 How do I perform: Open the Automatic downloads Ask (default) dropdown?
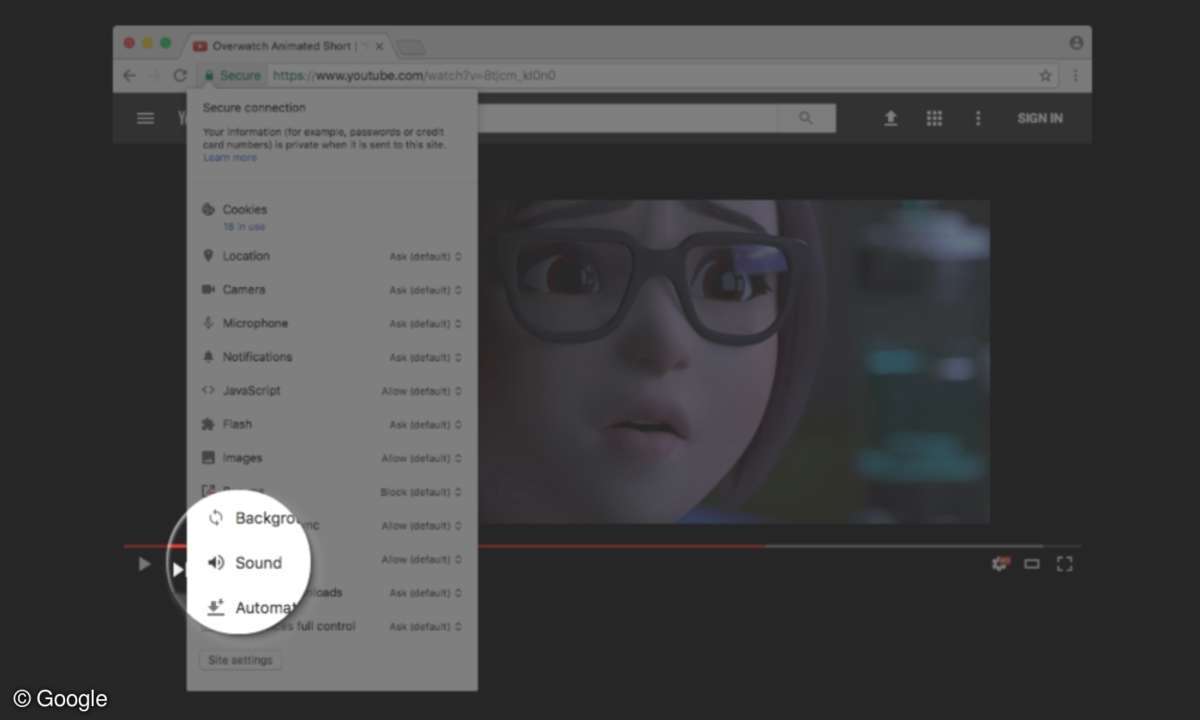(425, 593)
